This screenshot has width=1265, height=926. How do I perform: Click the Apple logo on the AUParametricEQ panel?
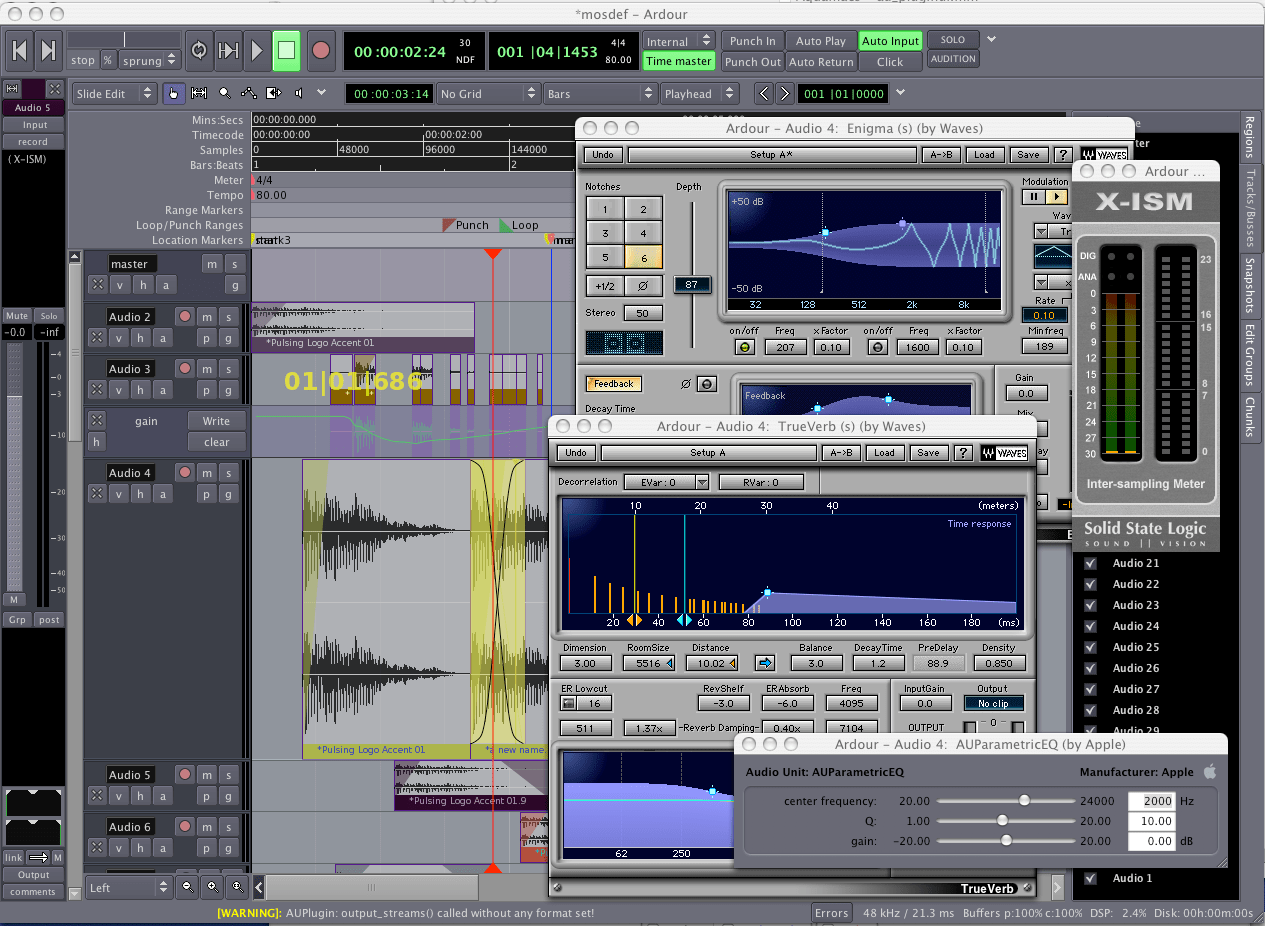coord(1208,771)
